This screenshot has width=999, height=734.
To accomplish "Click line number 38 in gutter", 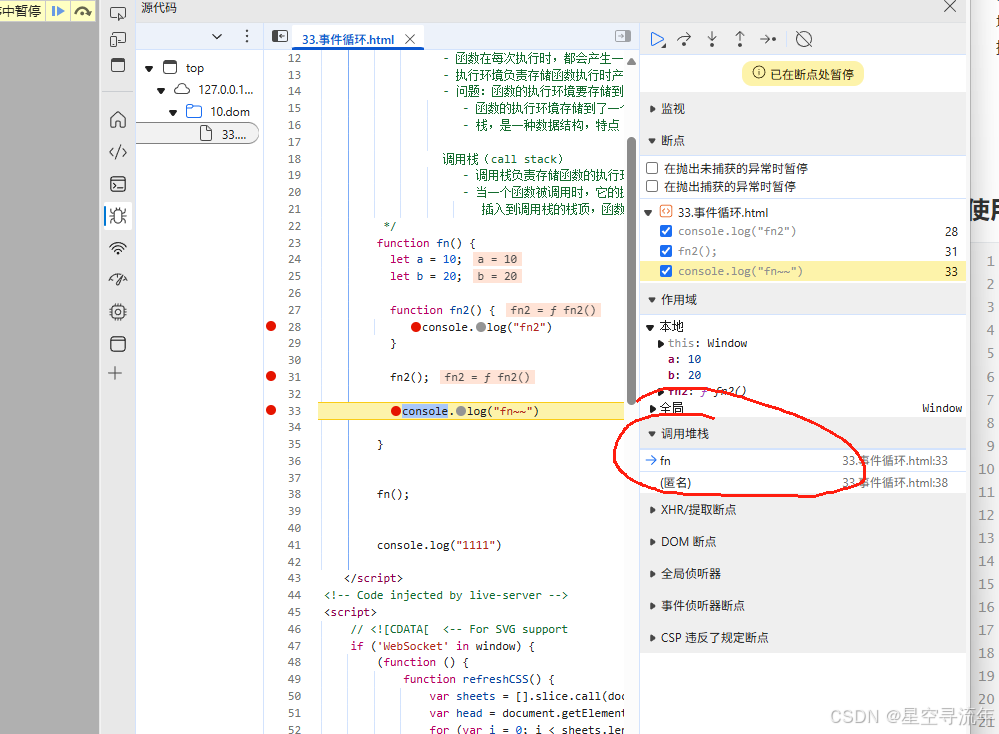I will pyautogui.click(x=294, y=494).
